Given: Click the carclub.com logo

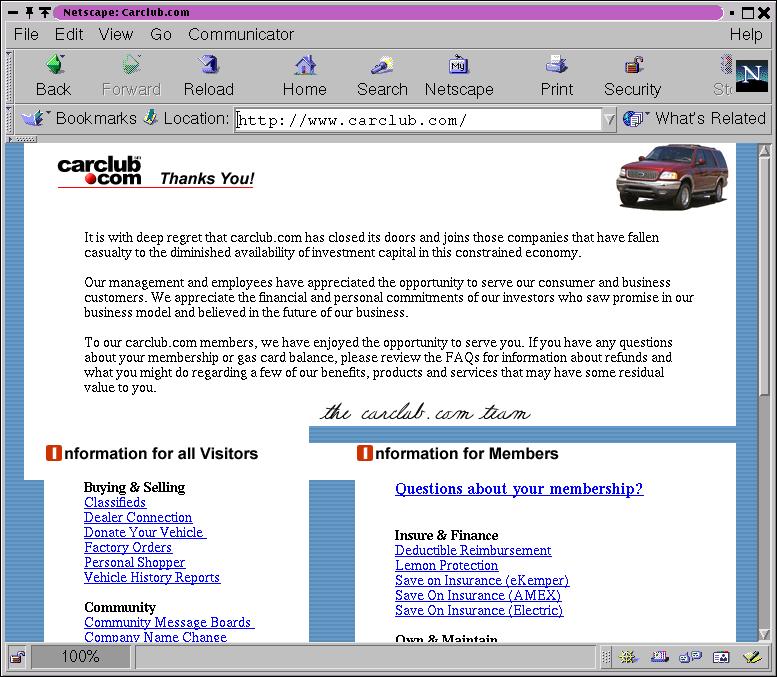Looking at the screenshot, I should click(100, 171).
